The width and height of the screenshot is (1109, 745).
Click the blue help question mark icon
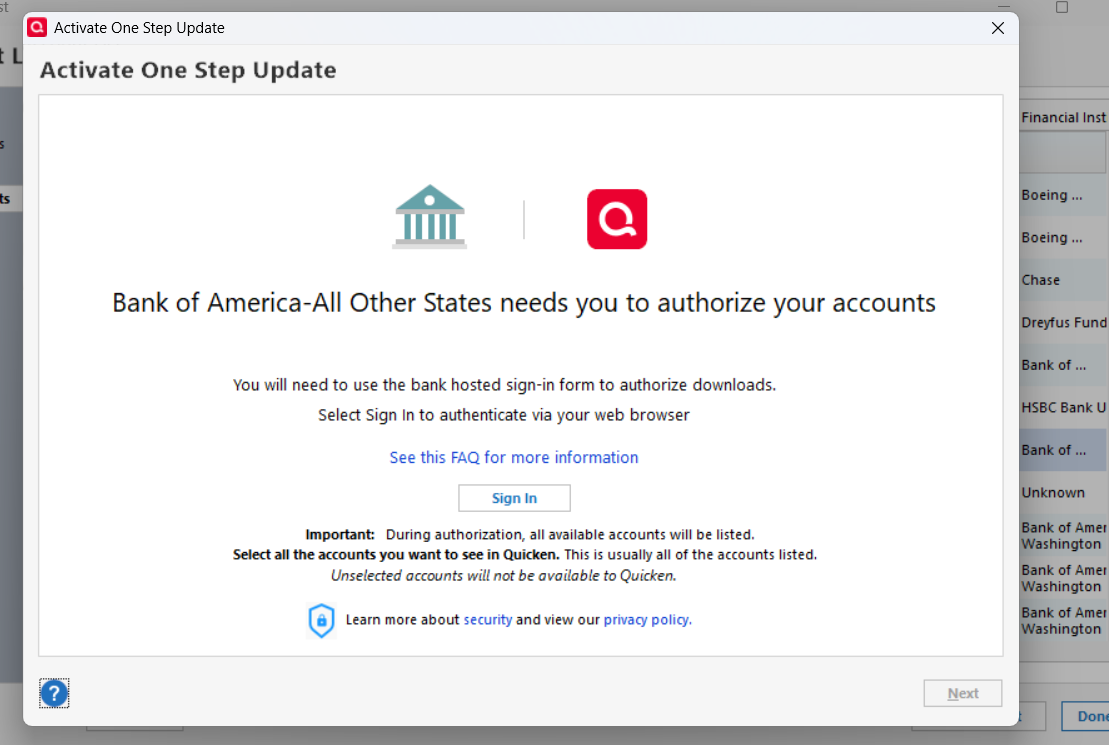pyautogui.click(x=54, y=693)
